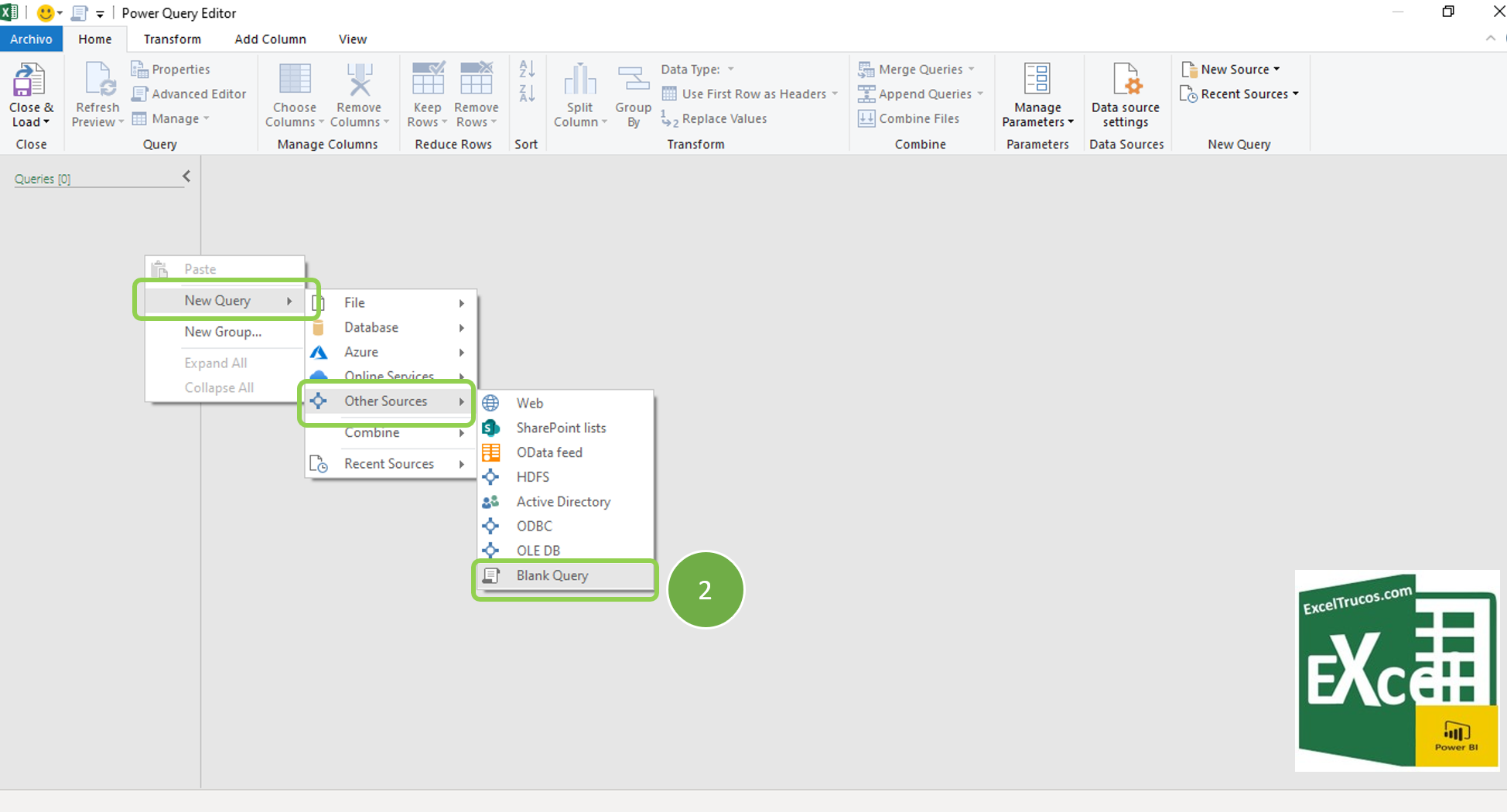Viewport: 1507px width, 812px height.
Task: Click the Group By icon
Action: tap(633, 80)
